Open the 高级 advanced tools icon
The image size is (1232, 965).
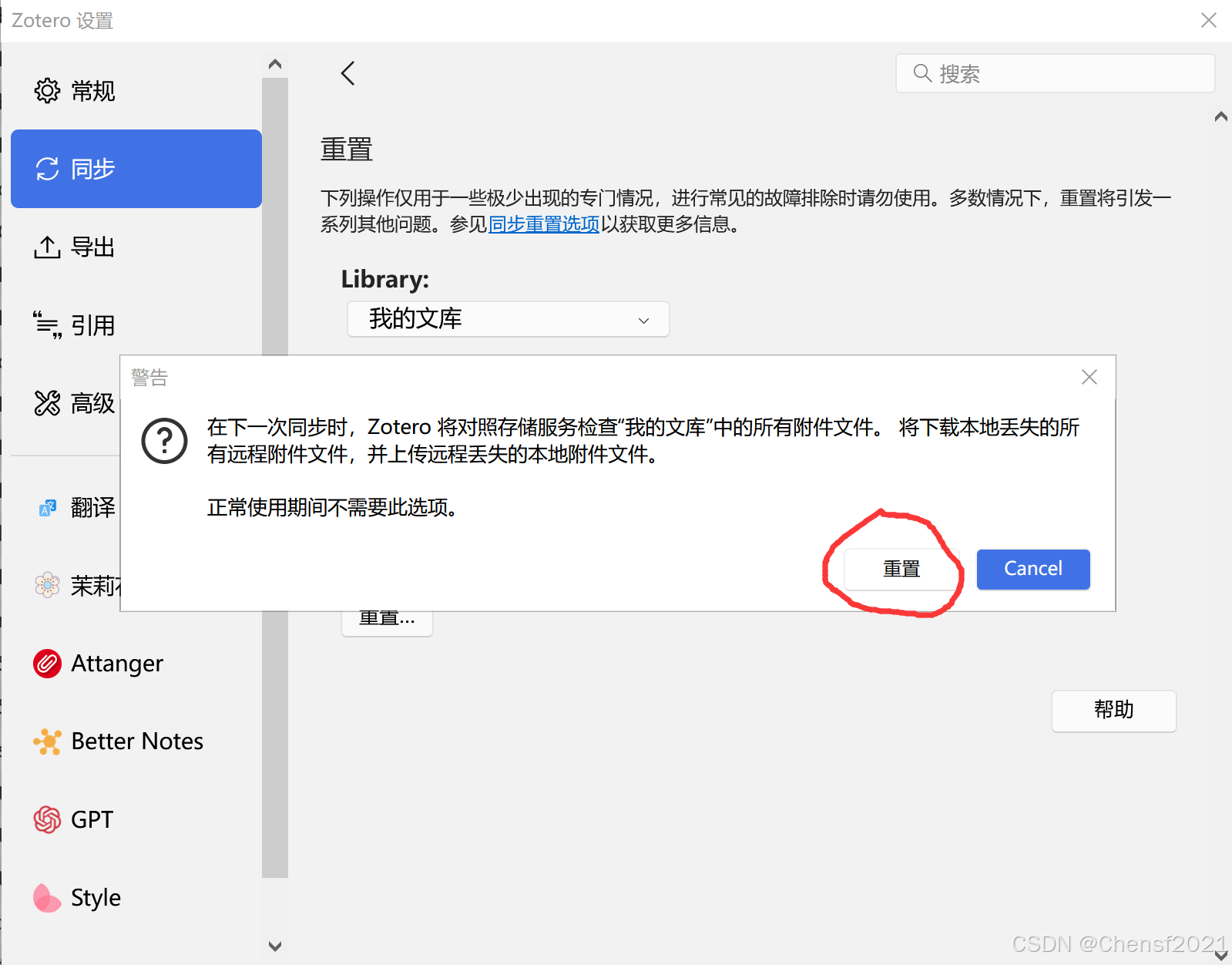[47, 403]
